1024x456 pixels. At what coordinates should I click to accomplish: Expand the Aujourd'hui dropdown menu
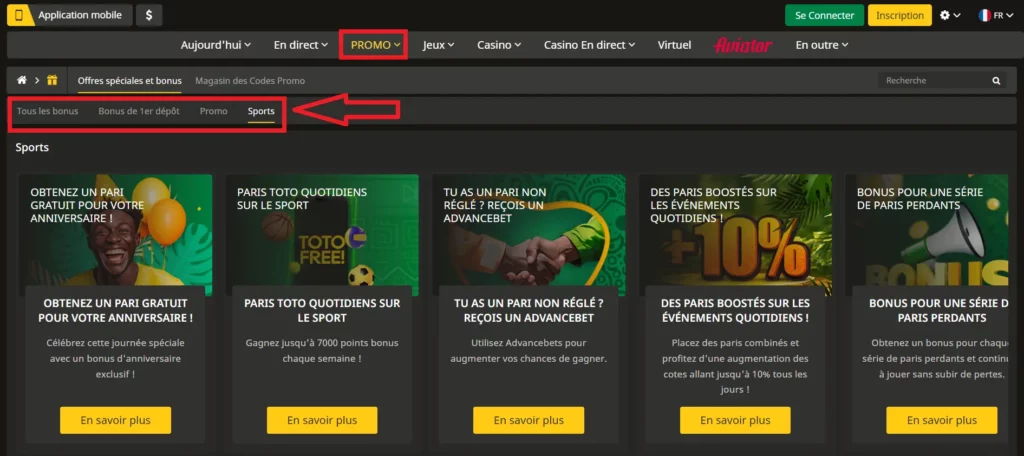pos(216,45)
